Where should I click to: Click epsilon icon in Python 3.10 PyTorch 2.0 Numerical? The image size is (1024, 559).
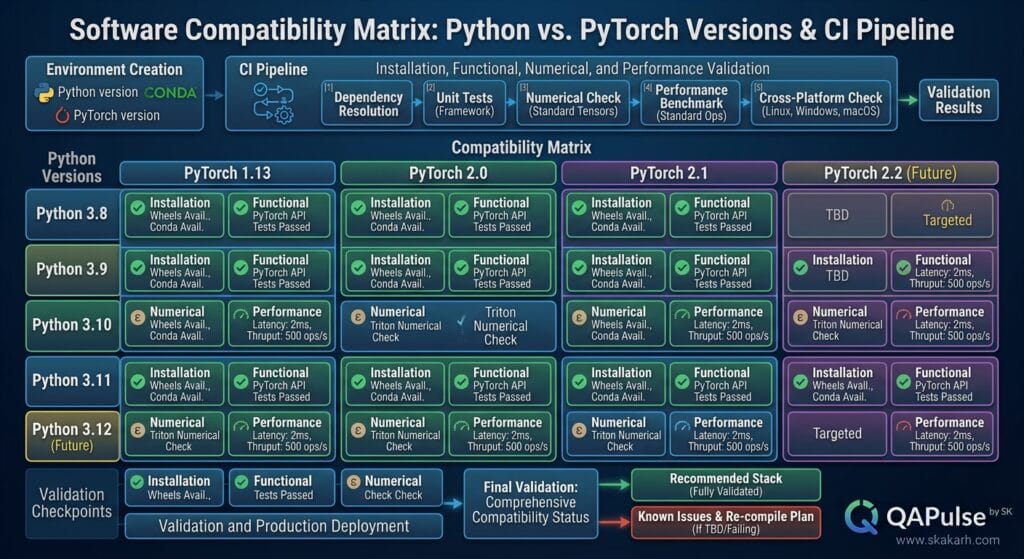(x=358, y=317)
